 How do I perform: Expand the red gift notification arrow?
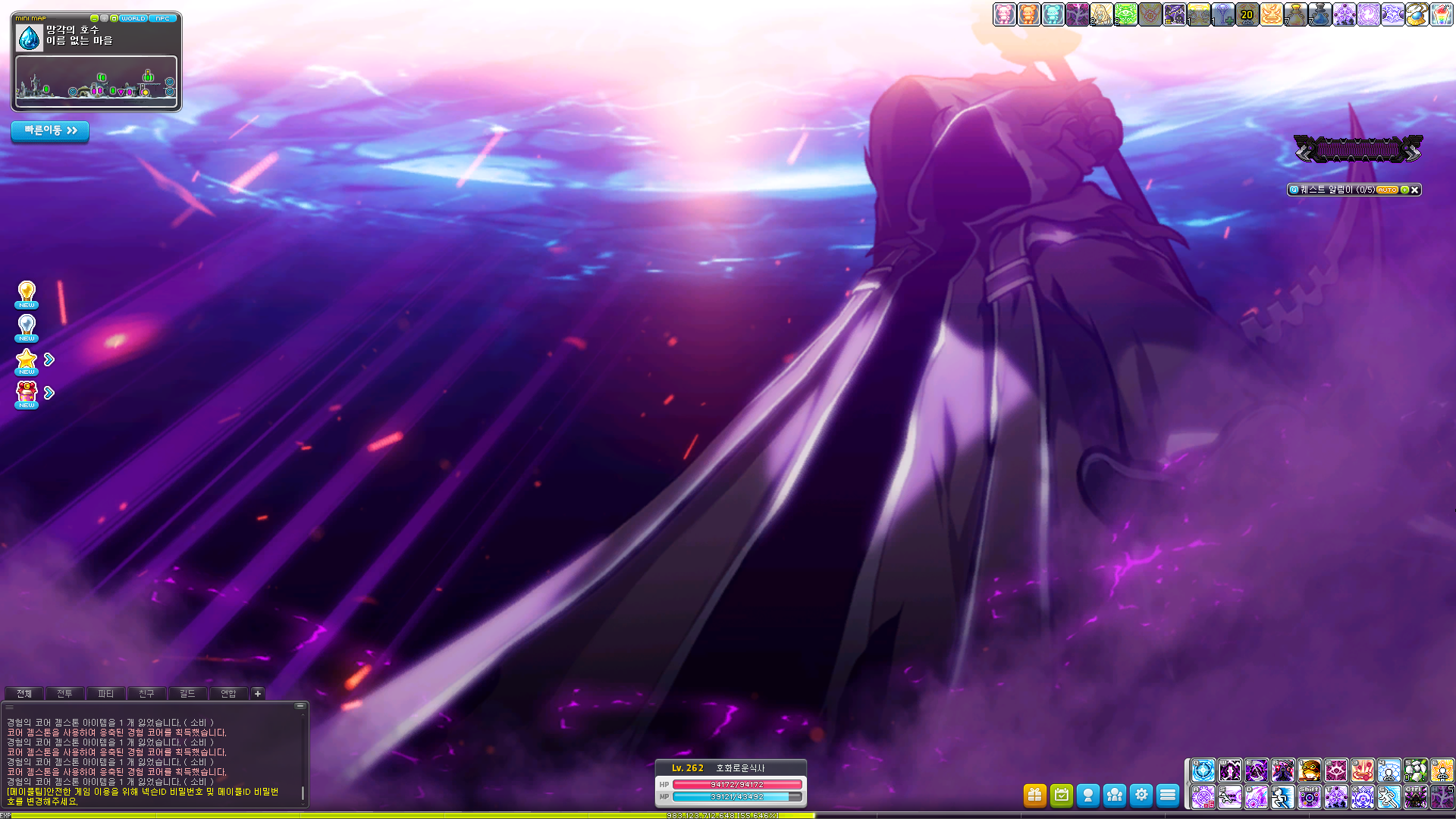49,393
